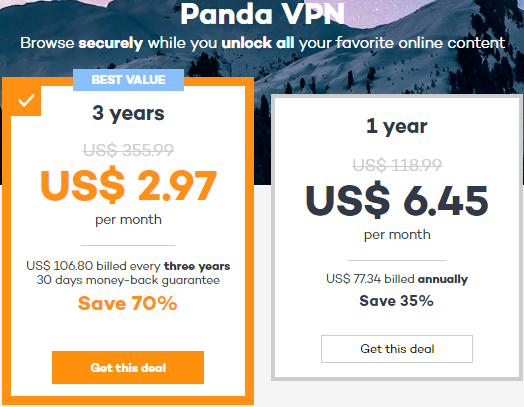Image resolution: width=524 pixels, height=407 pixels.
Task: Click the US$ 6.45 price
Action: click(397, 200)
